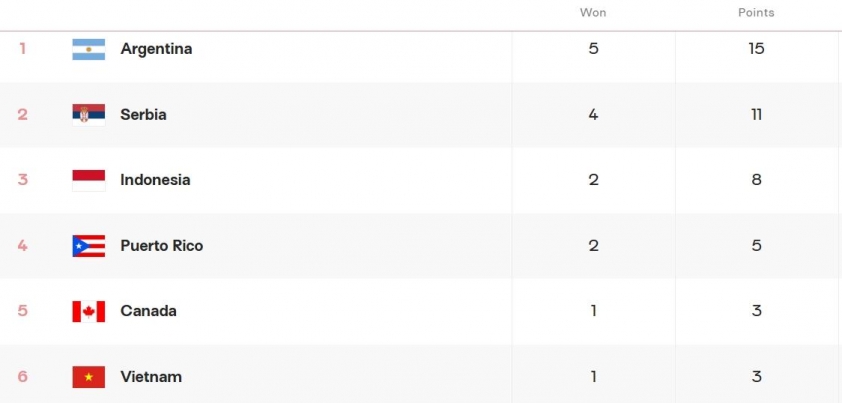Image resolution: width=842 pixels, height=403 pixels.
Task: Select the Indonesia team name
Action: pyautogui.click(x=155, y=180)
